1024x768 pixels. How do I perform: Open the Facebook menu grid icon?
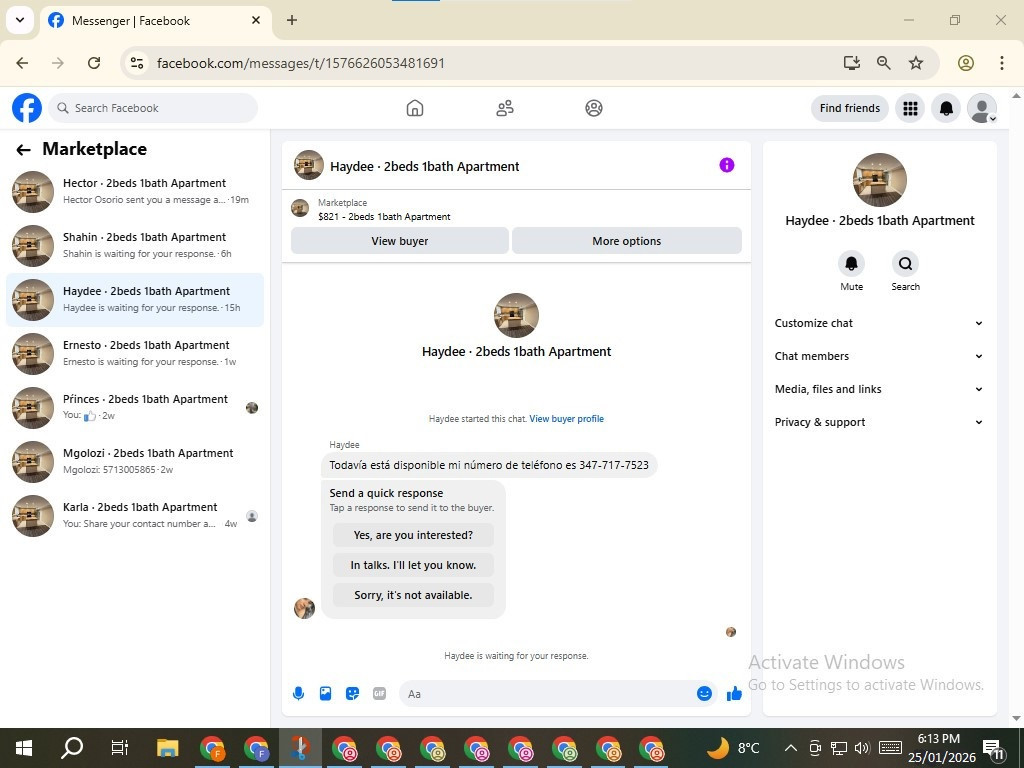[x=910, y=108]
